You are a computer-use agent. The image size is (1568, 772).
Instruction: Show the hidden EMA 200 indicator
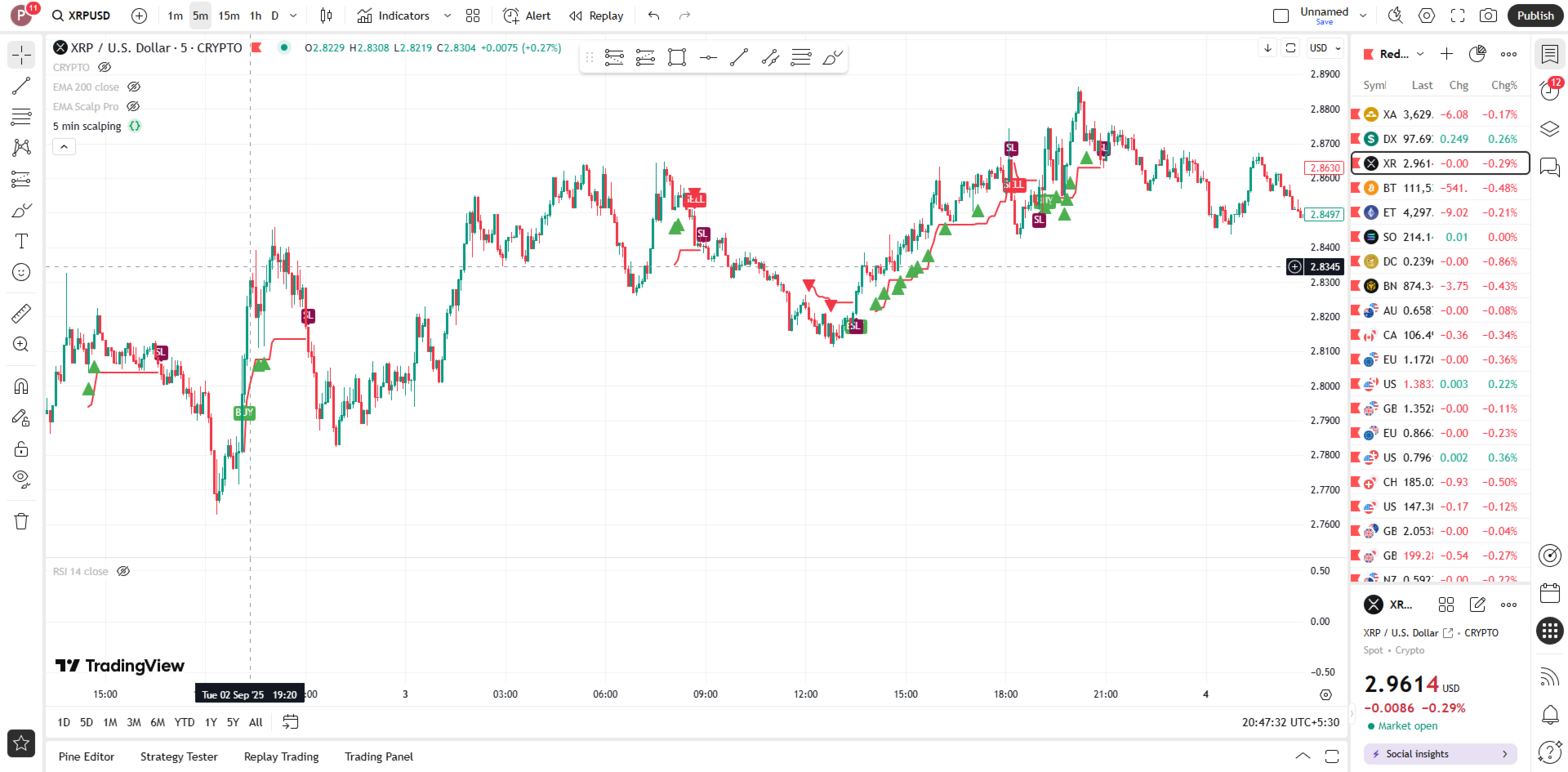pos(134,87)
